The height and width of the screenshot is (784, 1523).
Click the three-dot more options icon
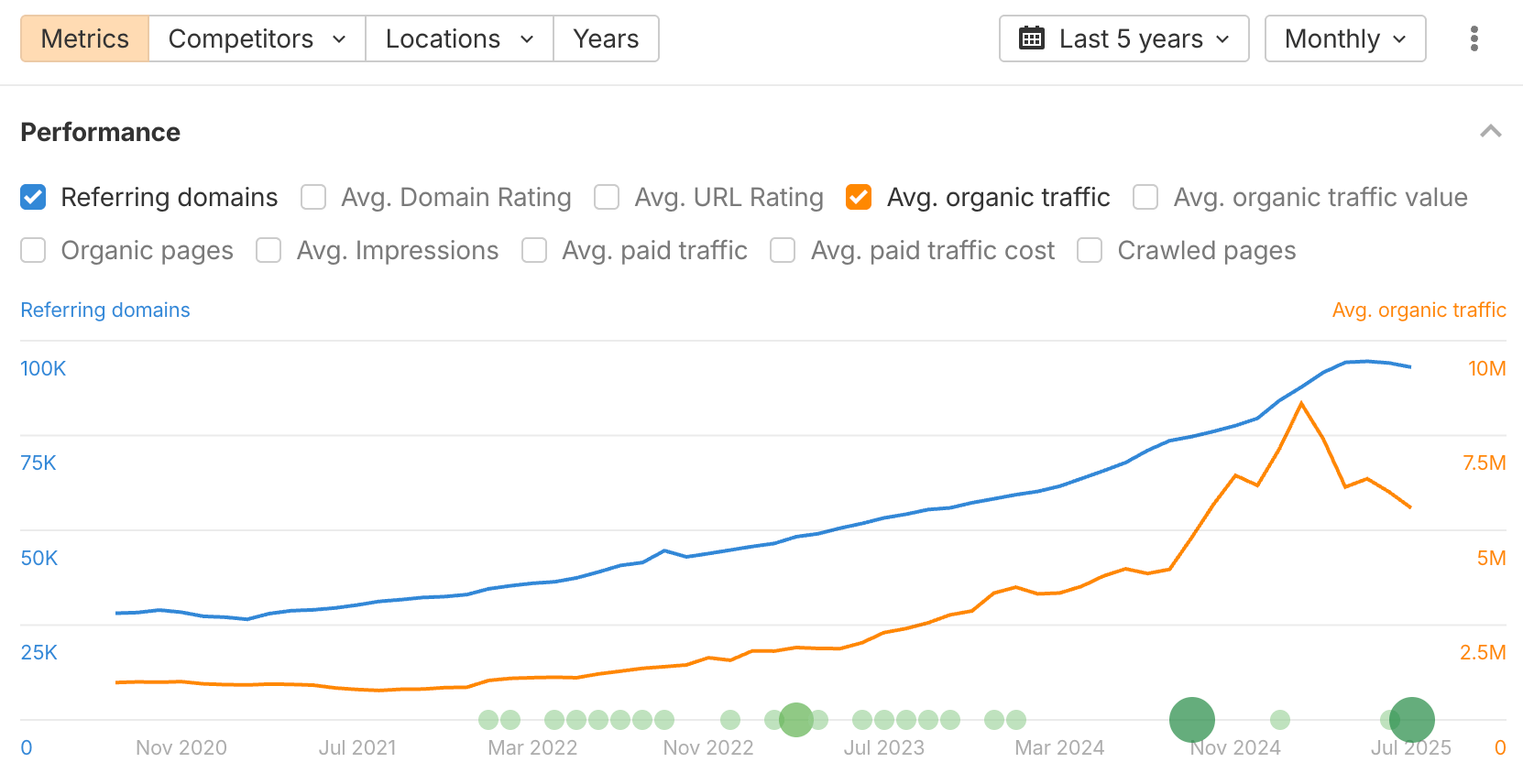click(x=1474, y=38)
